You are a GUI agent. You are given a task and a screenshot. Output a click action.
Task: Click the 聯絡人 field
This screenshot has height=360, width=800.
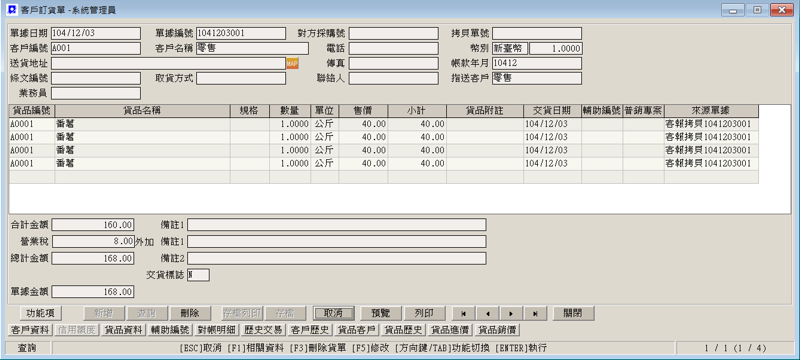393,79
